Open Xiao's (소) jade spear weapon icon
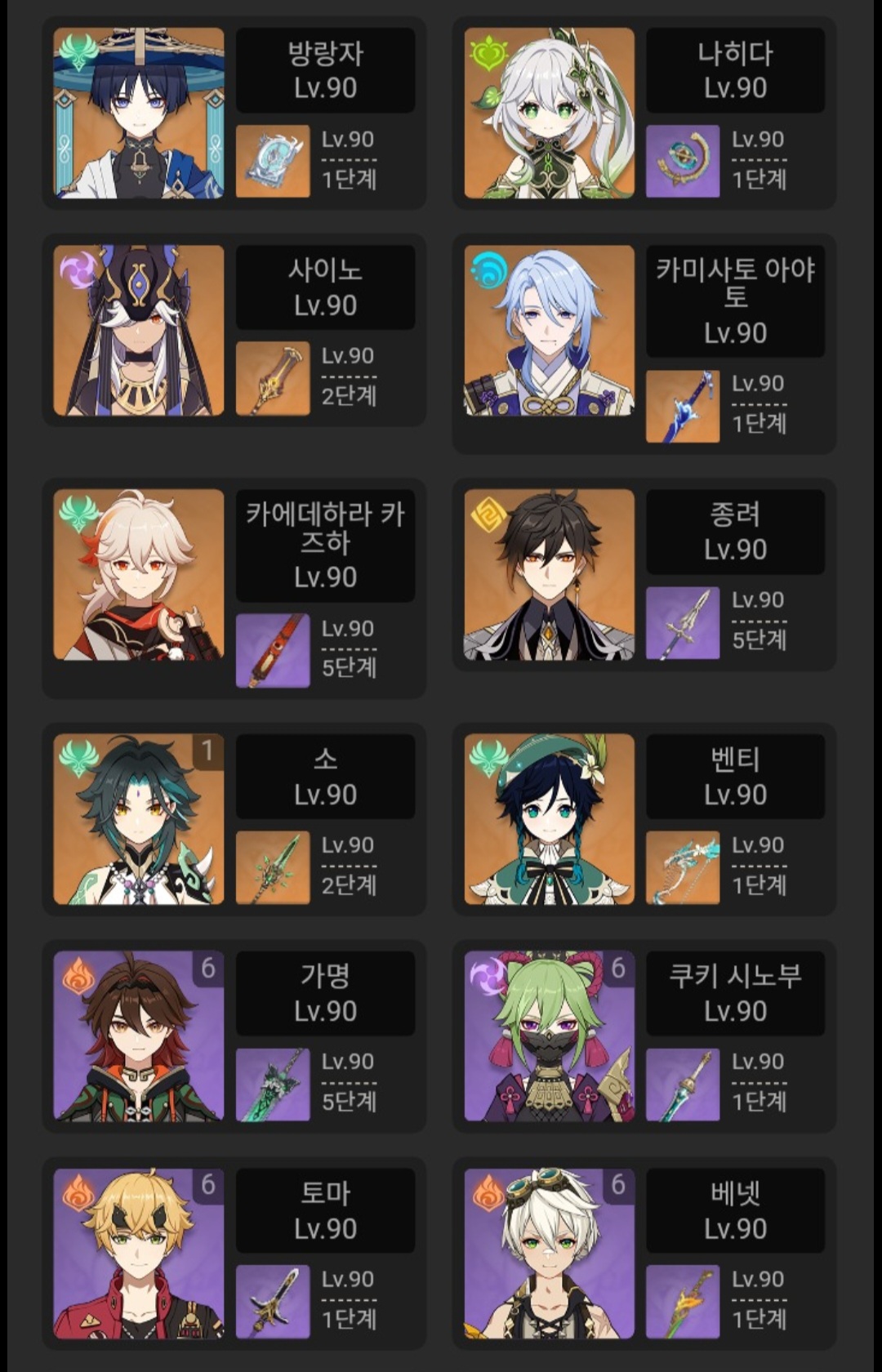 point(273,867)
